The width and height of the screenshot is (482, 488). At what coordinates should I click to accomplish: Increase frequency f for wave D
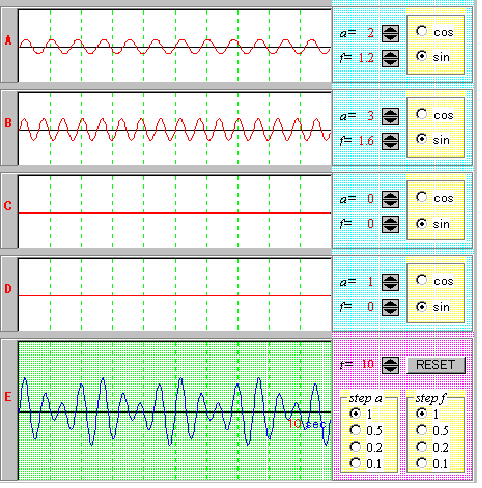tap(390, 303)
